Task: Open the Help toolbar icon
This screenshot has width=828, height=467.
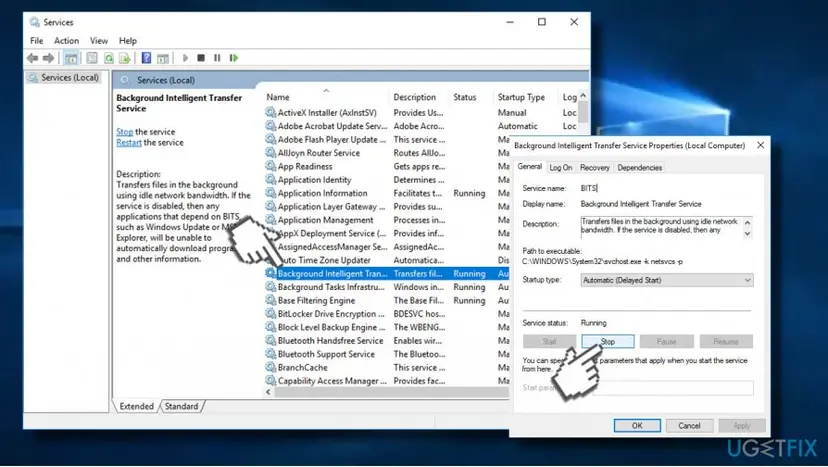Action: (146, 58)
